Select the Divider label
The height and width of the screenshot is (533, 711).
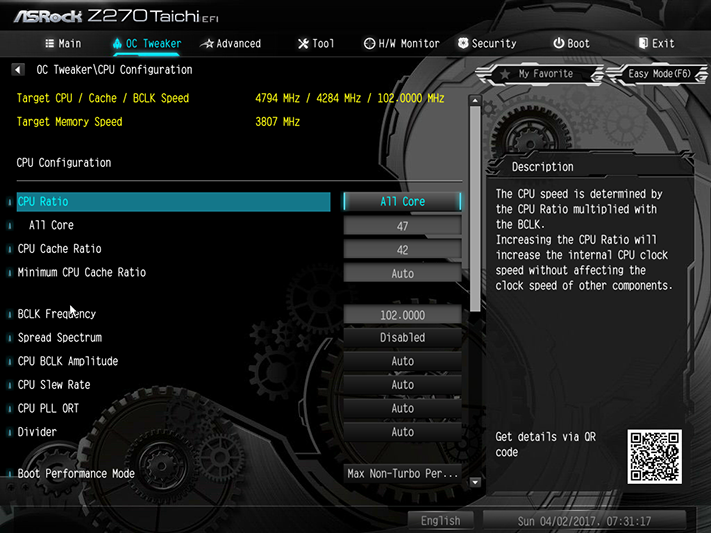pos(37,432)
